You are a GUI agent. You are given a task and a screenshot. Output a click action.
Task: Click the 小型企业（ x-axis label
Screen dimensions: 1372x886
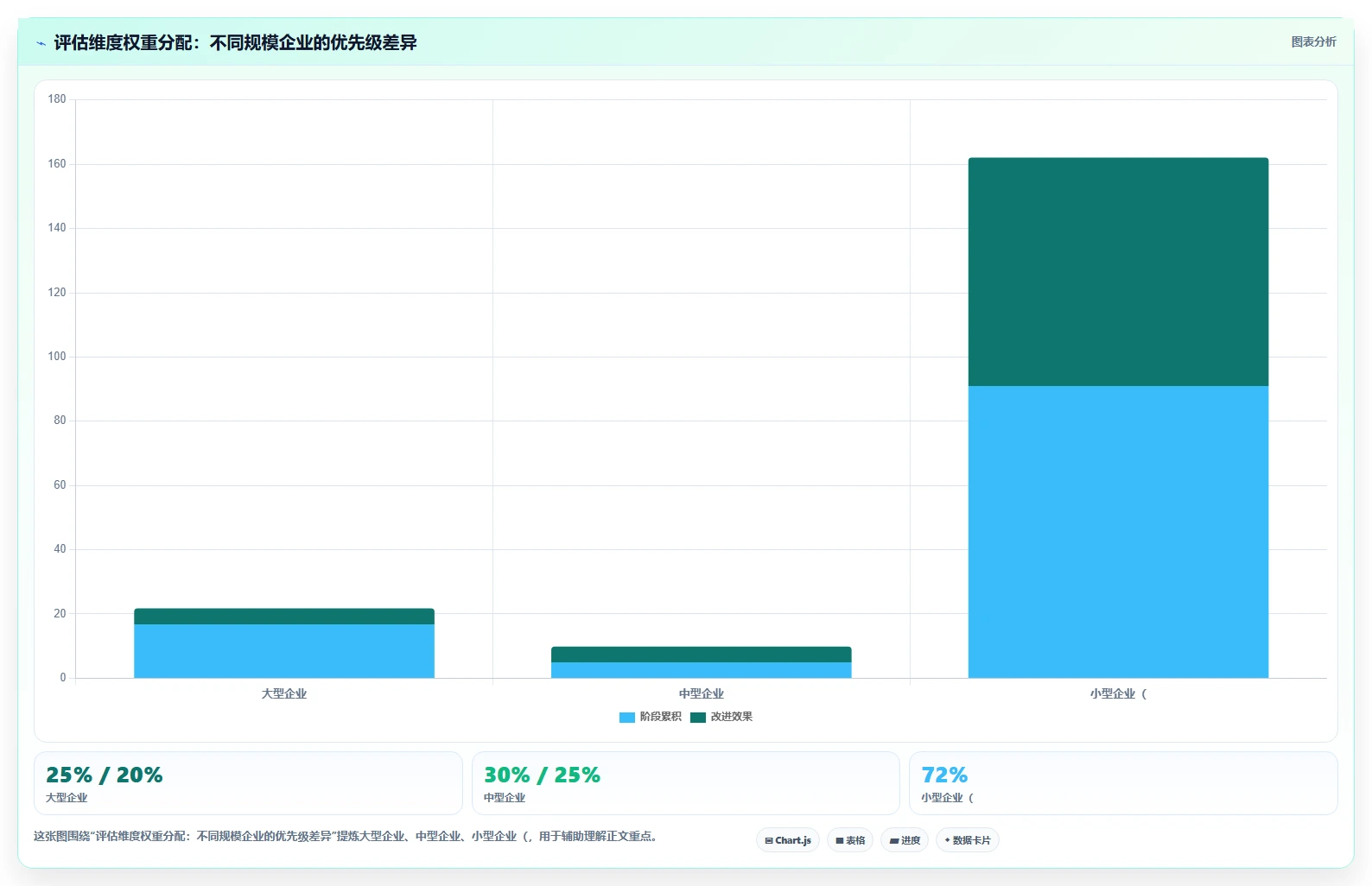[1119, 693]
